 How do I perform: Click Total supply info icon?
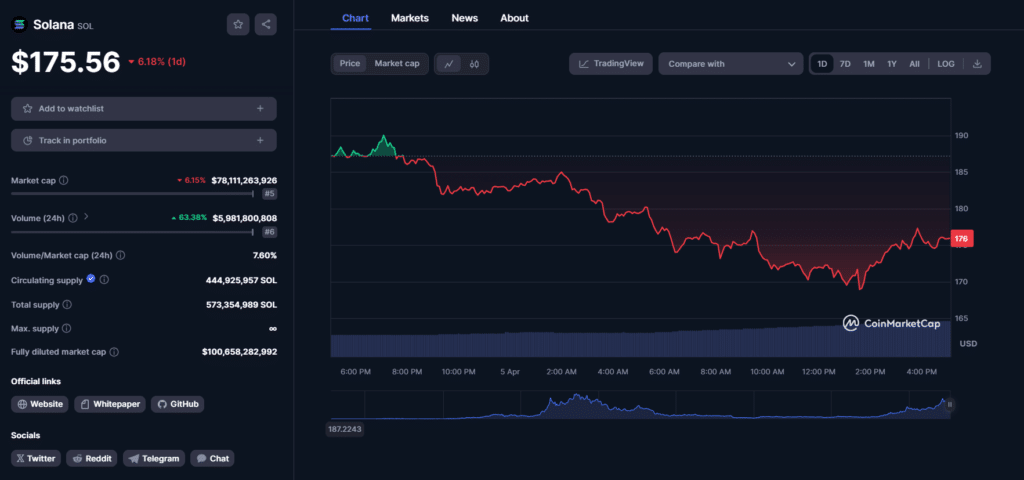coord(67,304)
